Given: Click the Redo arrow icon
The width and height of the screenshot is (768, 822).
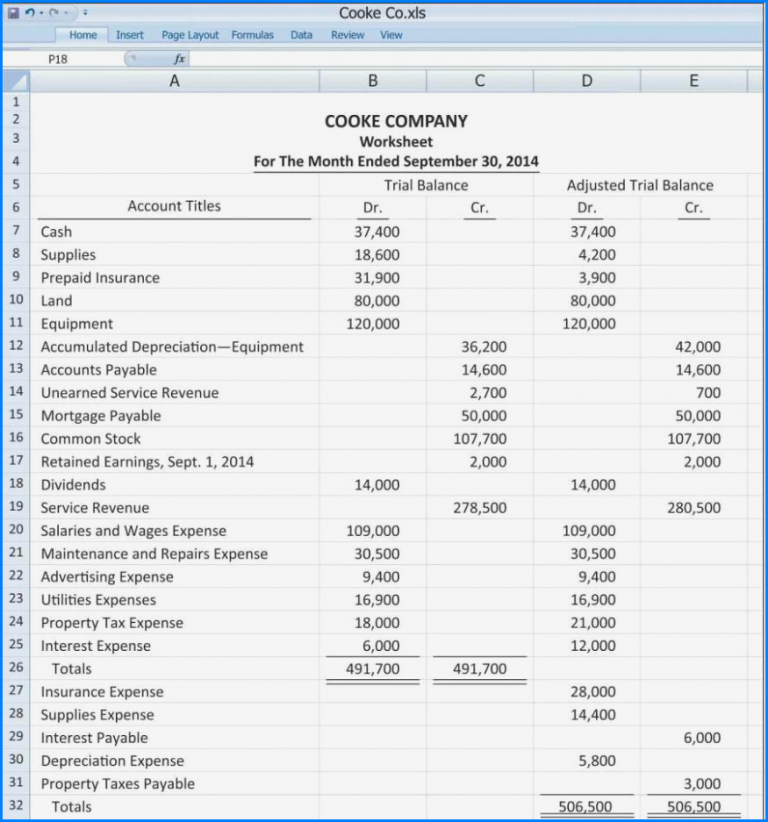Looking at the screenshot, I should tap(54, 13).
